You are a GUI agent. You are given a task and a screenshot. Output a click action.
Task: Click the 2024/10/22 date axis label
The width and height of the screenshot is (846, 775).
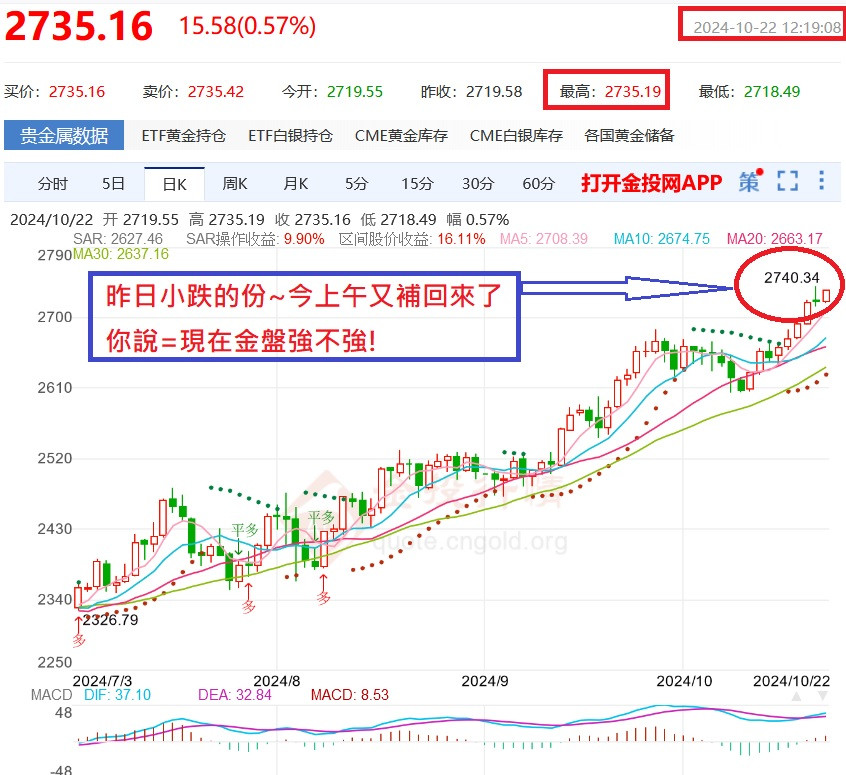pos(792,681)
